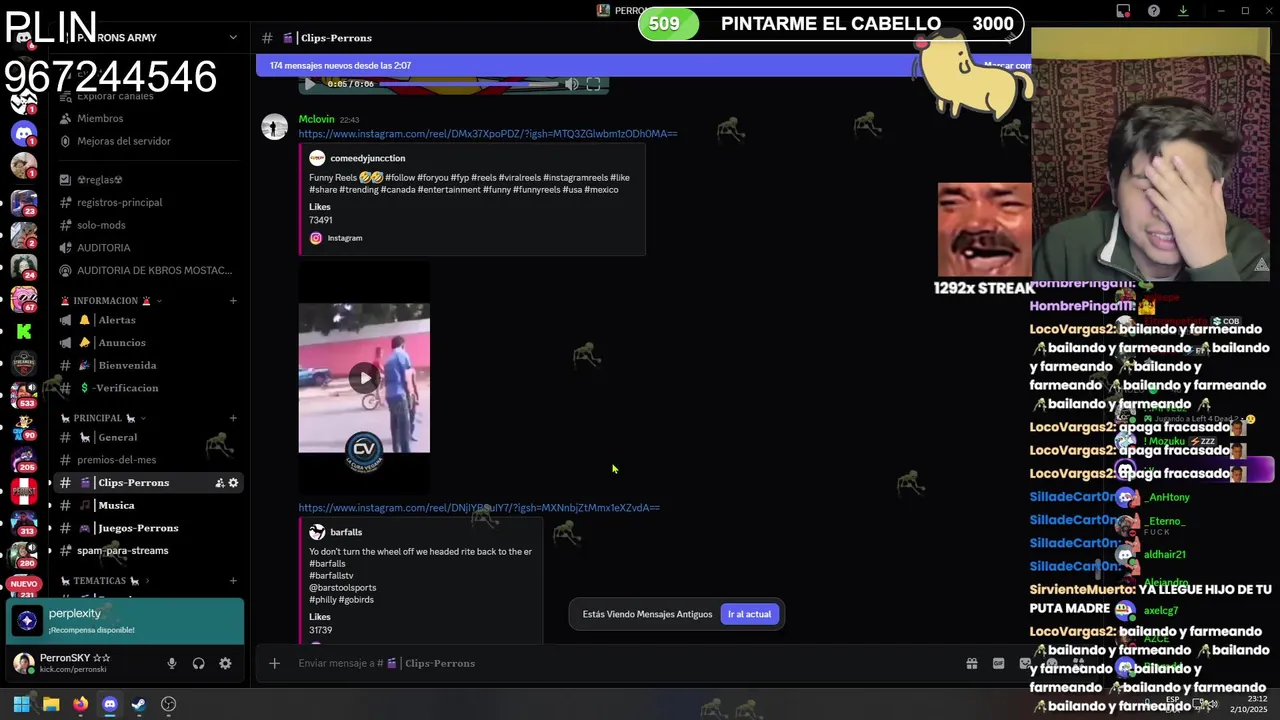Play the paused video at 0:05
The image size is (1280, 720).
pos(309,84)
